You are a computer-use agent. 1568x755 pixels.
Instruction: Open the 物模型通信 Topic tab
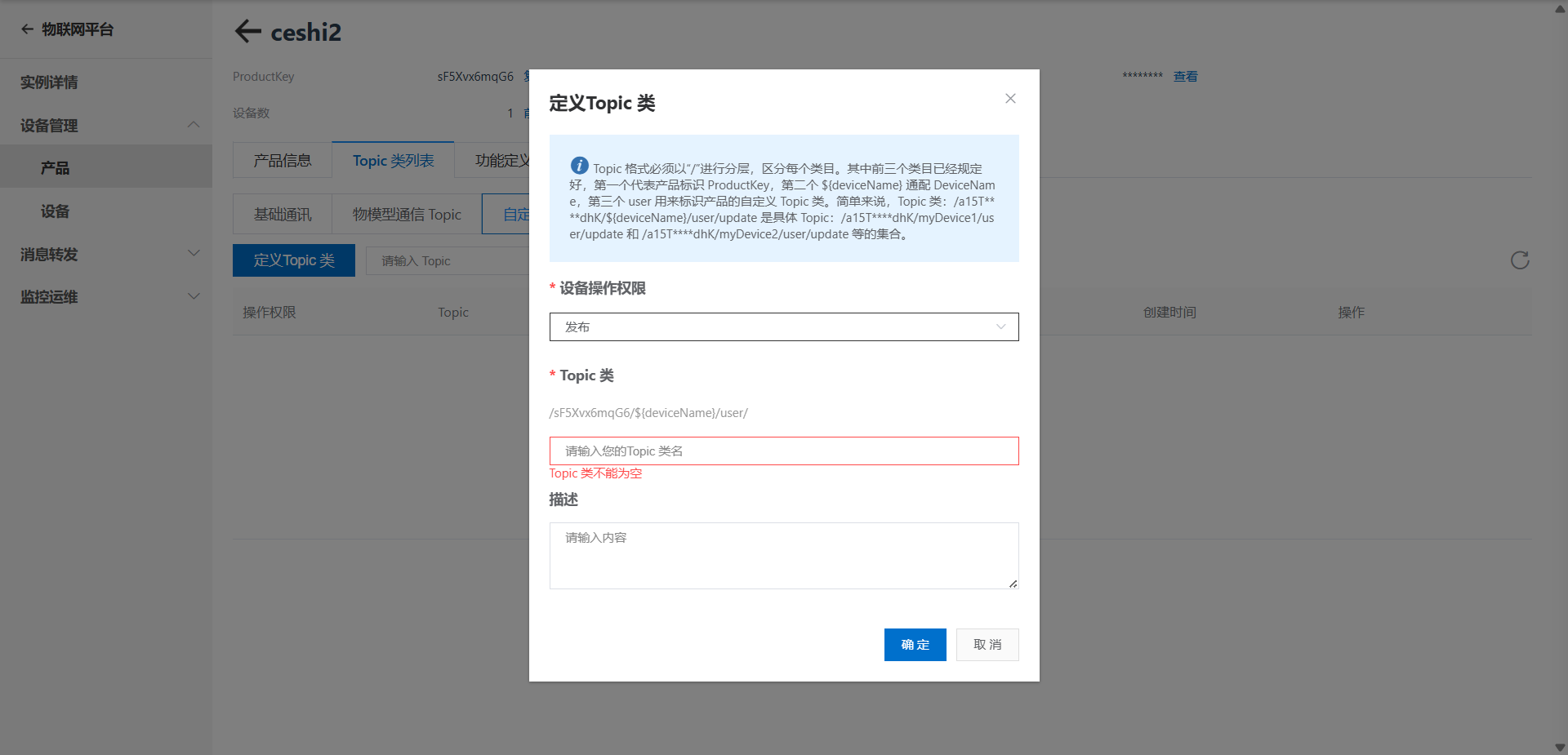click(407, 214)
